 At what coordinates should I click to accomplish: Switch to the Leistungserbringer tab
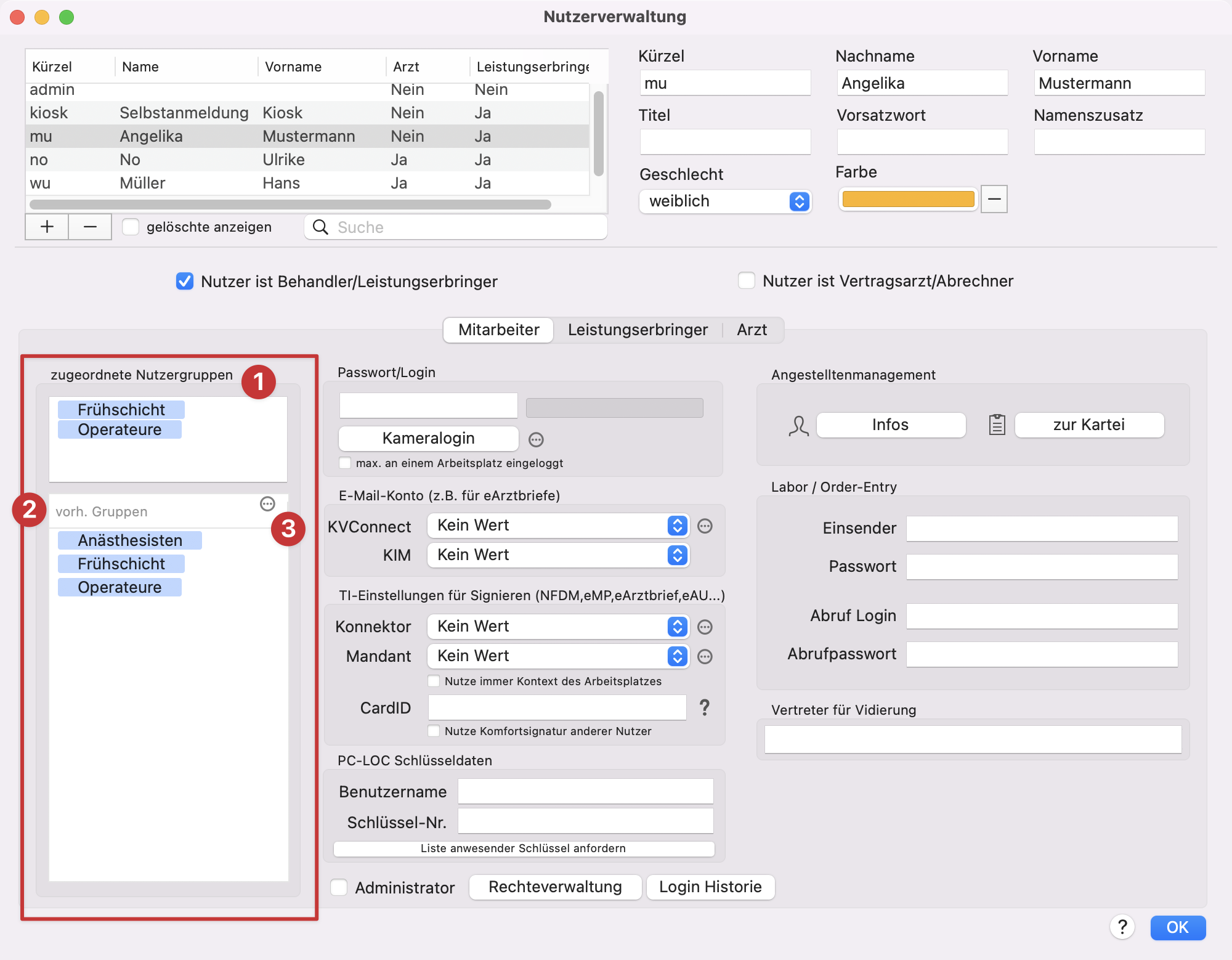pyautogui.click(x=638, y=330)
